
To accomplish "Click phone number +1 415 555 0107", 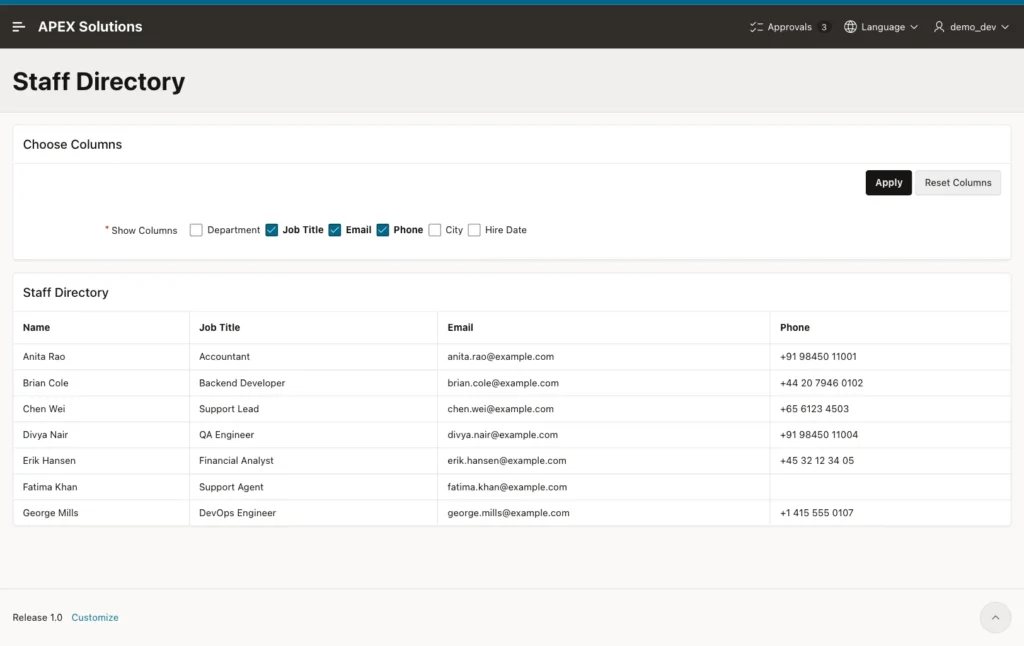I will coord(816,513).
